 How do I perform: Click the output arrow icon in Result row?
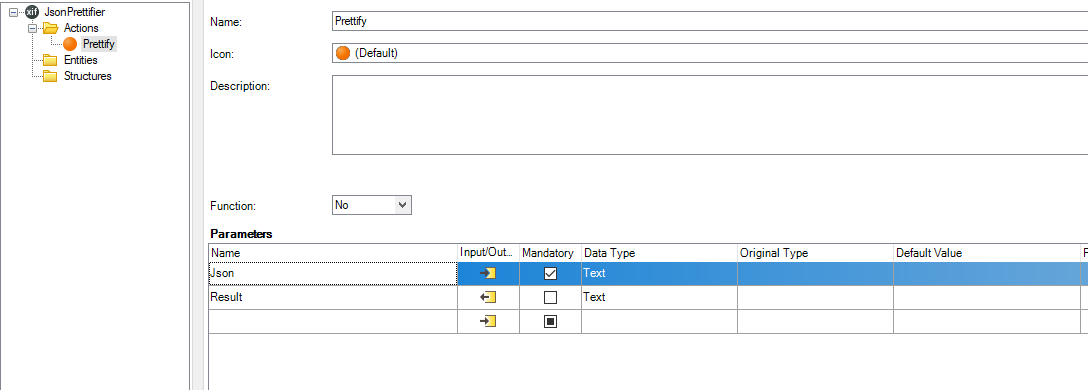tap(488, 297)
